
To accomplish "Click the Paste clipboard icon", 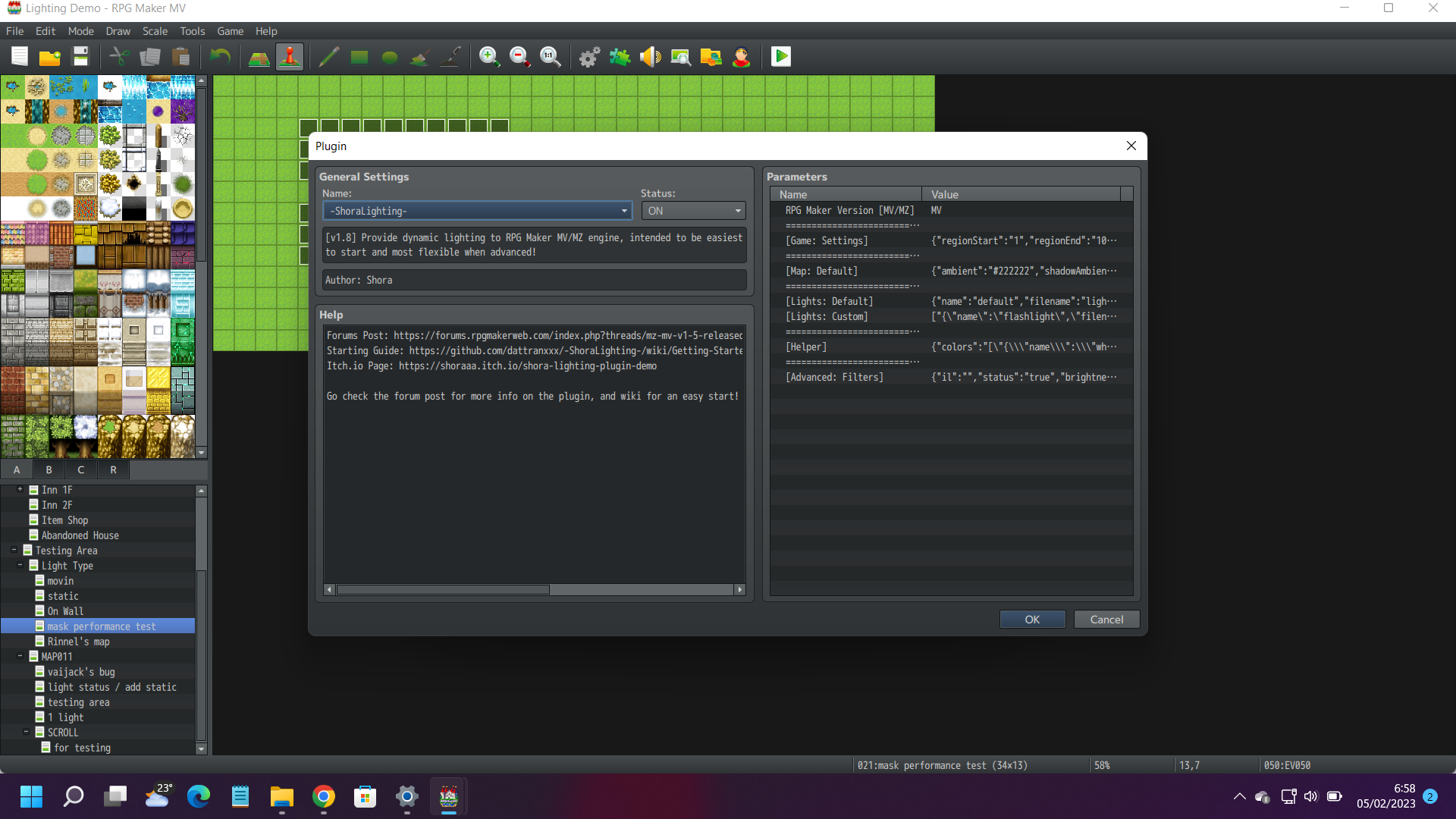I will 180,57.
